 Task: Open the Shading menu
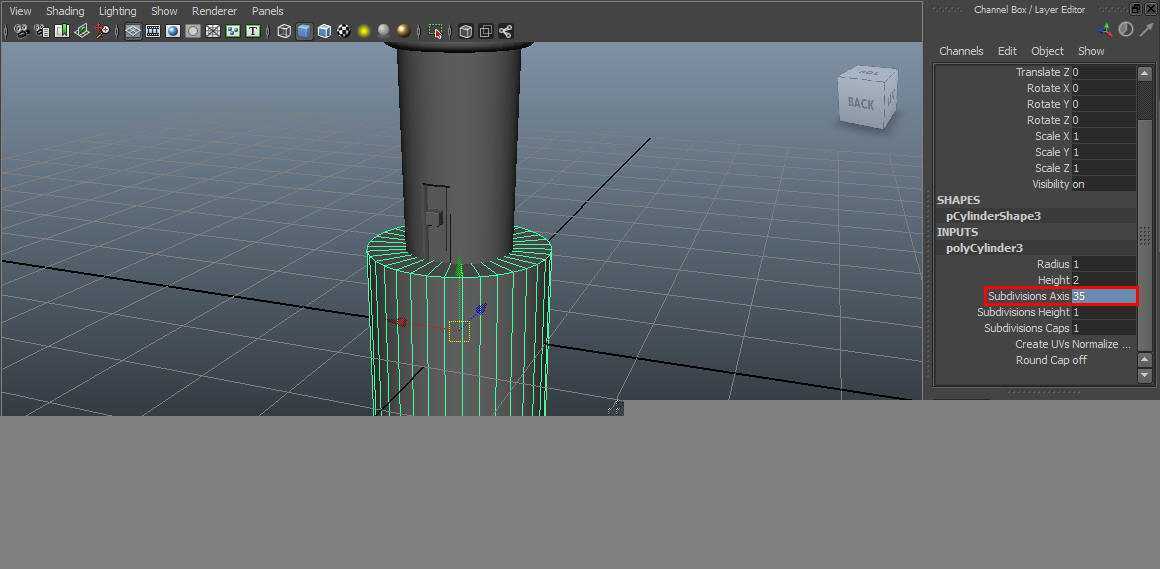[x=65, y=11]
